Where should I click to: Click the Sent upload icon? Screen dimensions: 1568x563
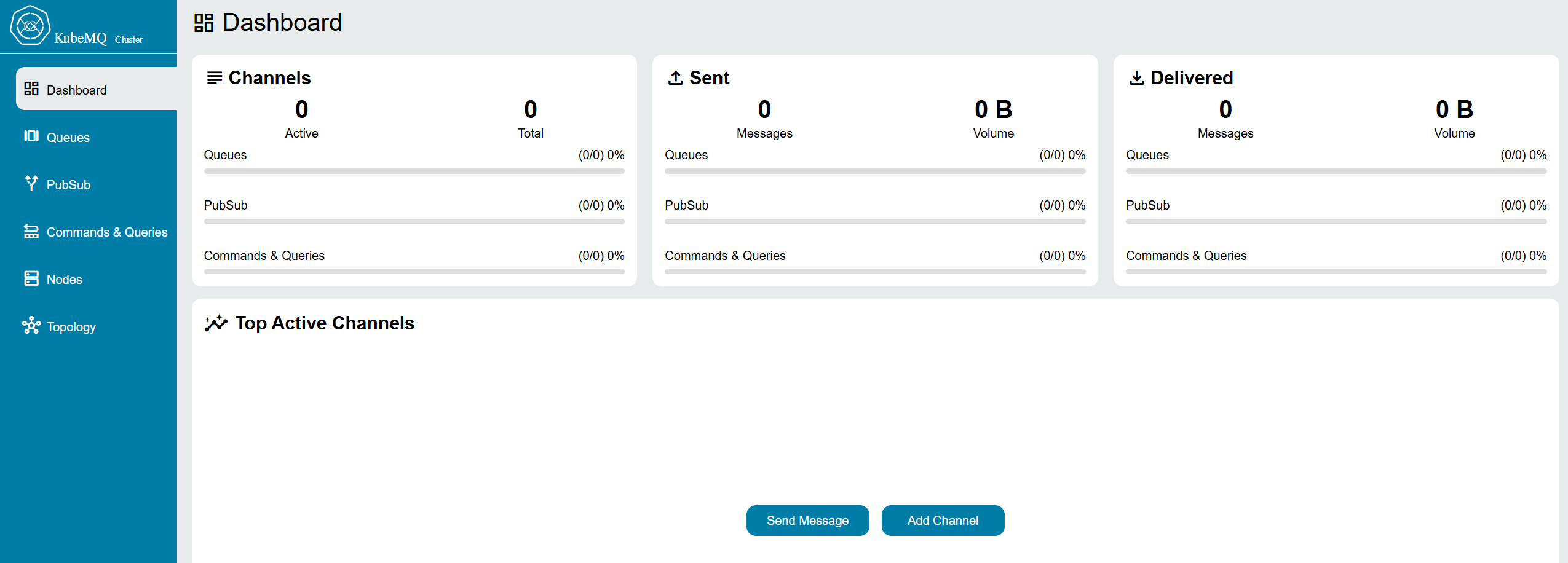(676, 78)
